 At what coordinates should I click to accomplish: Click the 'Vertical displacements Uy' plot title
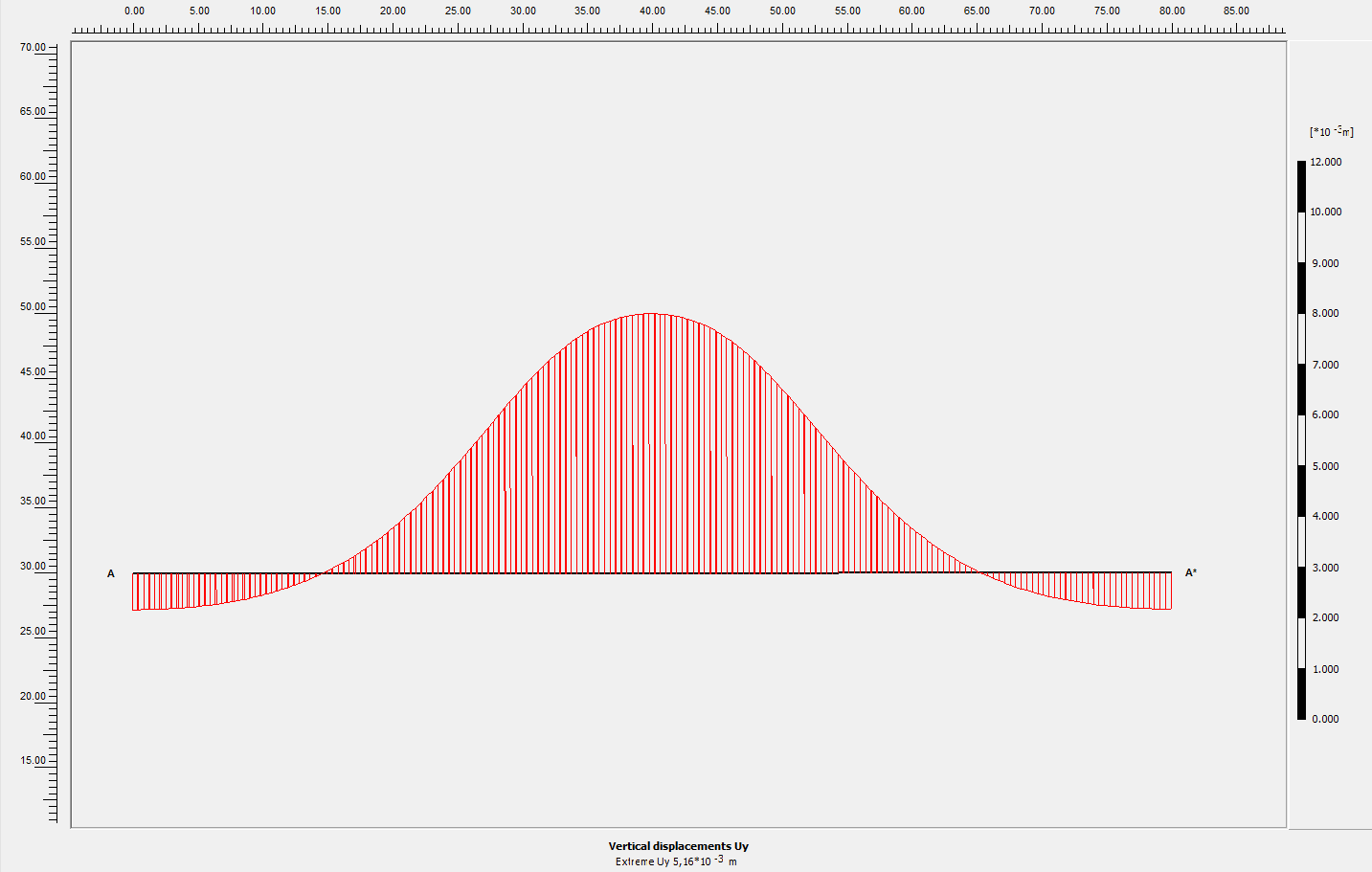(678, 846)
